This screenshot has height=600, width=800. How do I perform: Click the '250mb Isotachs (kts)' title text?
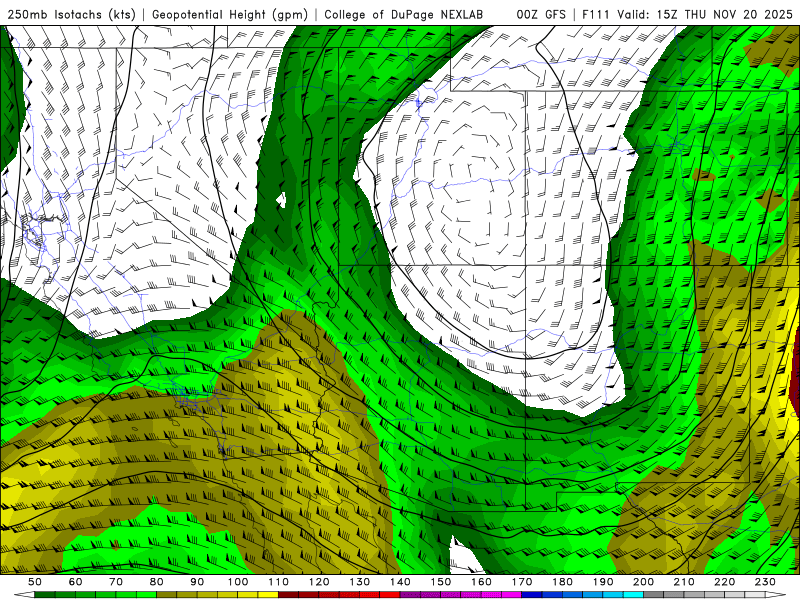tap(72, 15)
